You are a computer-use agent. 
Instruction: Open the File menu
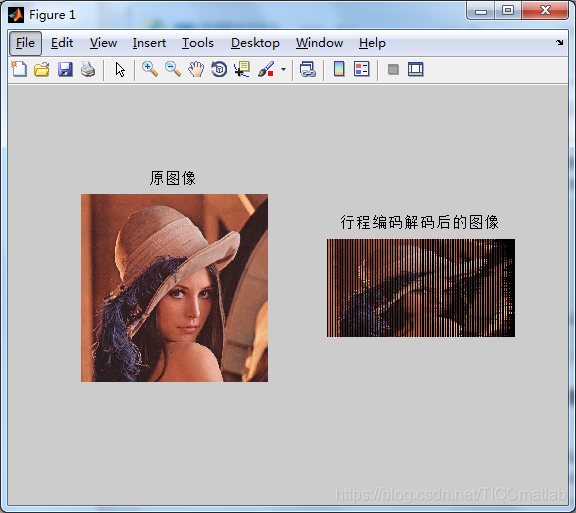[x=25, y=43]
